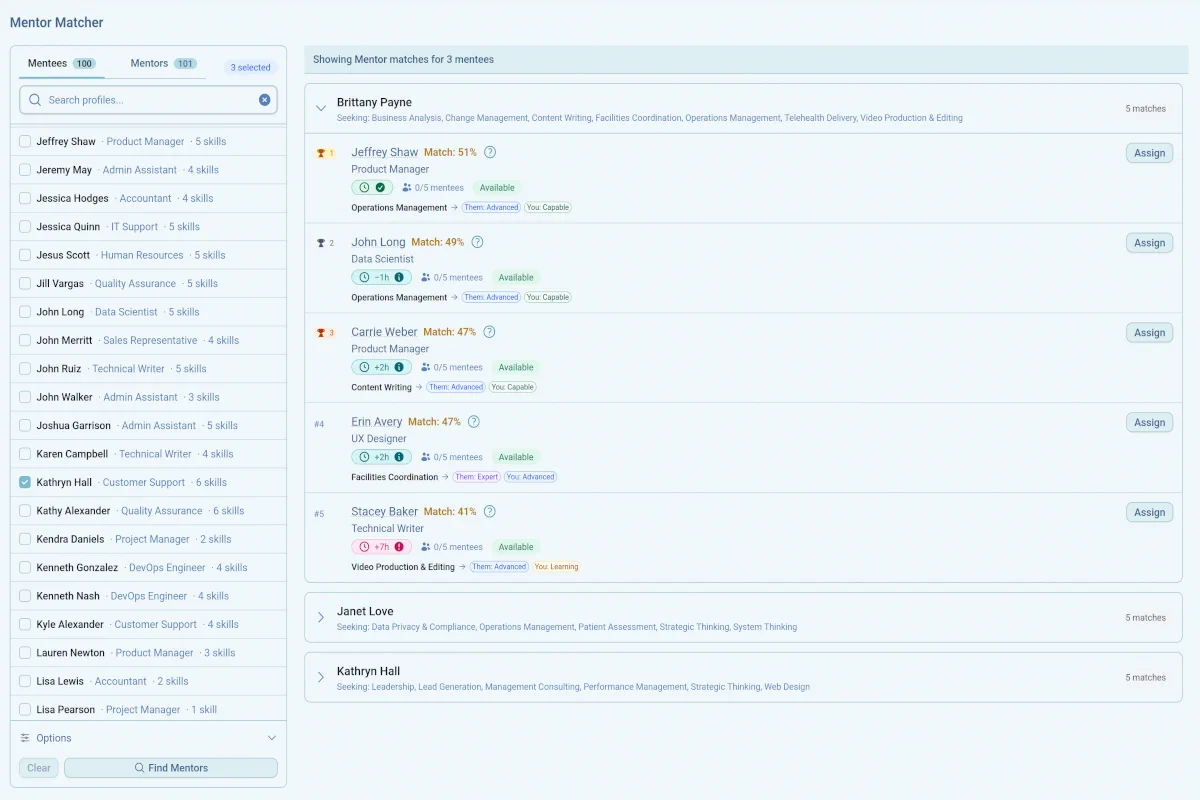Click Jeffrey Shaw's Match: 51% label
The image size is (1200, 800).
450,152
